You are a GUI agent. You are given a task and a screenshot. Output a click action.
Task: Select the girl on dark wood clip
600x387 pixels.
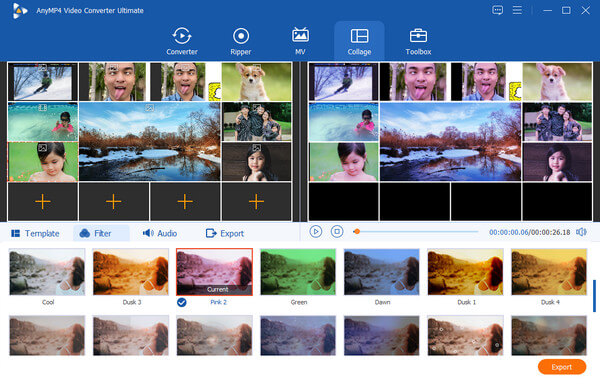[x=256, y=162]
